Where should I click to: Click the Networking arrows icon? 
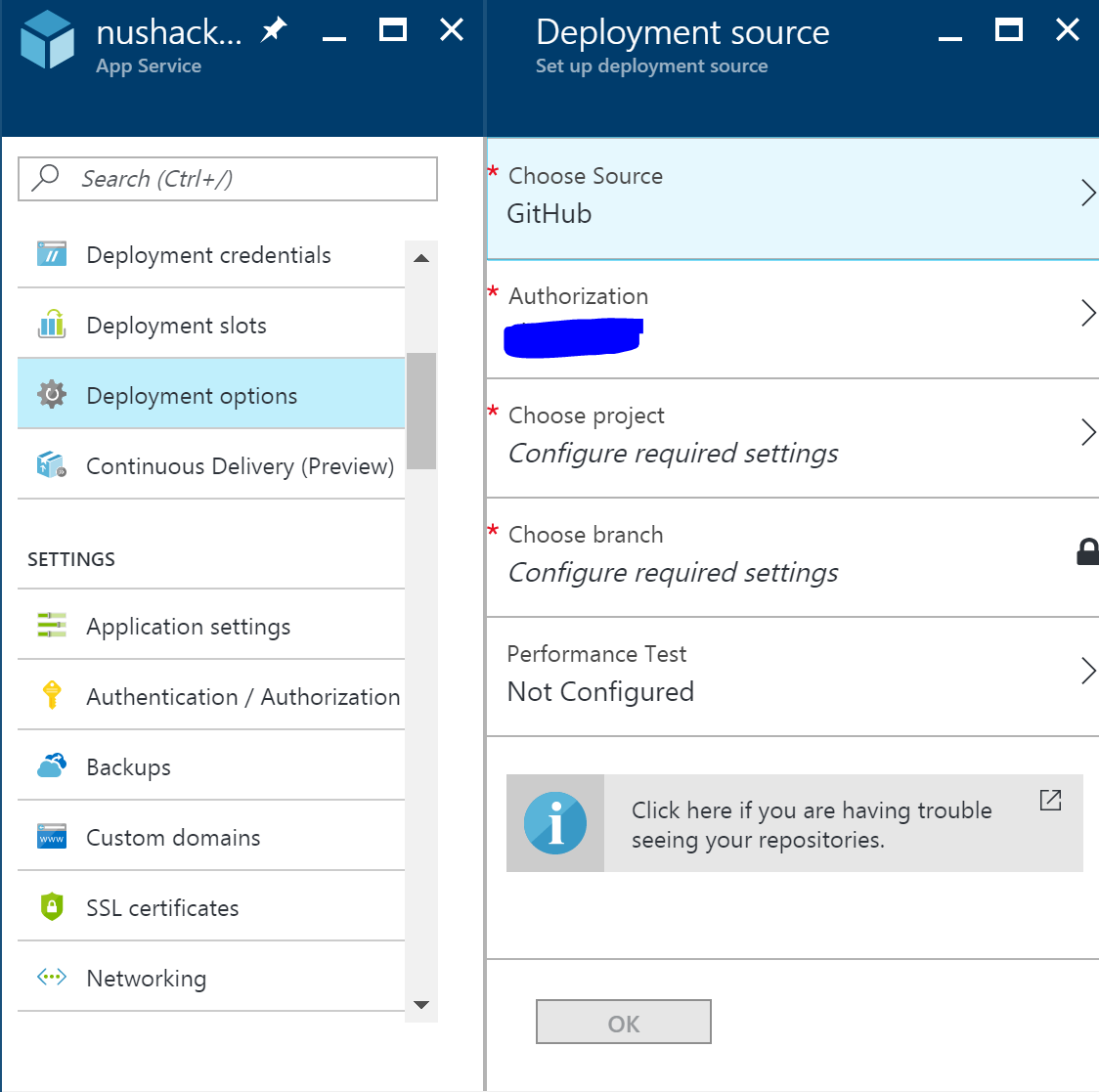click(x=52, y=977)
